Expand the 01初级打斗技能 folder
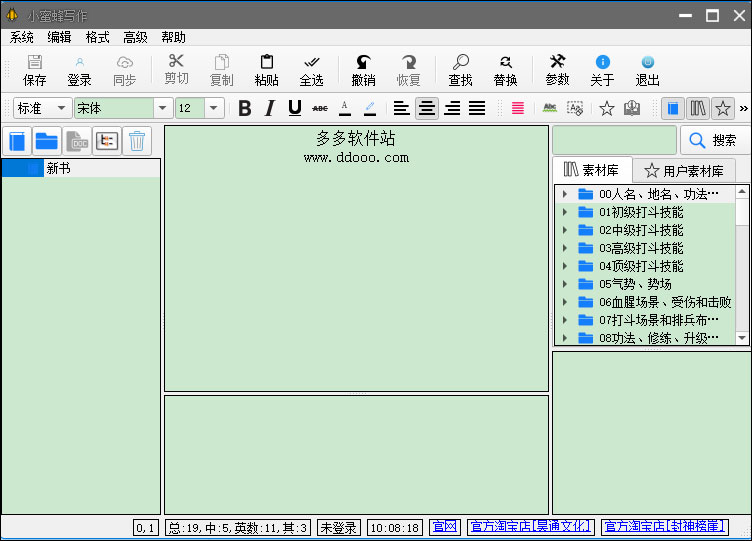752x541 pixels. click(565, 212)
